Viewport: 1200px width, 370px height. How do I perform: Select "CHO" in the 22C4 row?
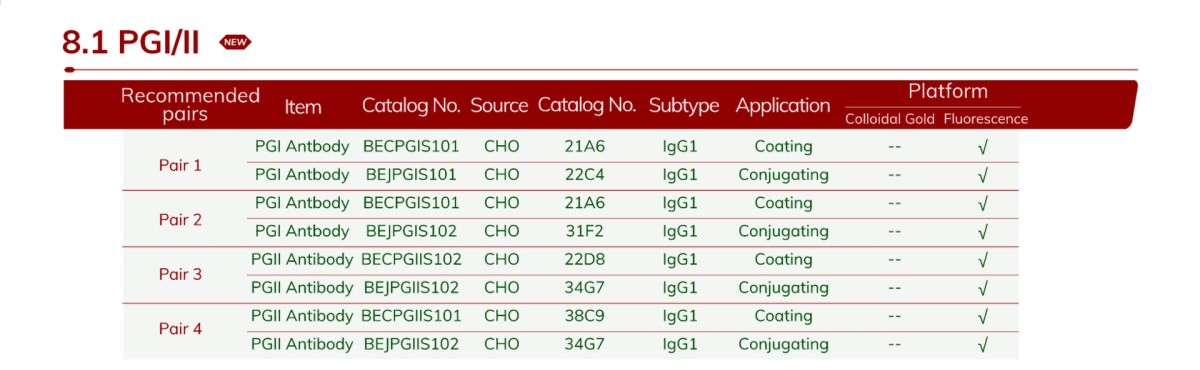[x=501, y=174]
